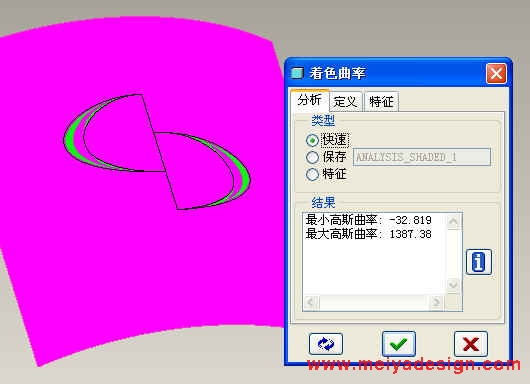Click the results horizontal scroll-right arrow
The width and height of the screenshot is (530, 384).
(x=436, y=302)
